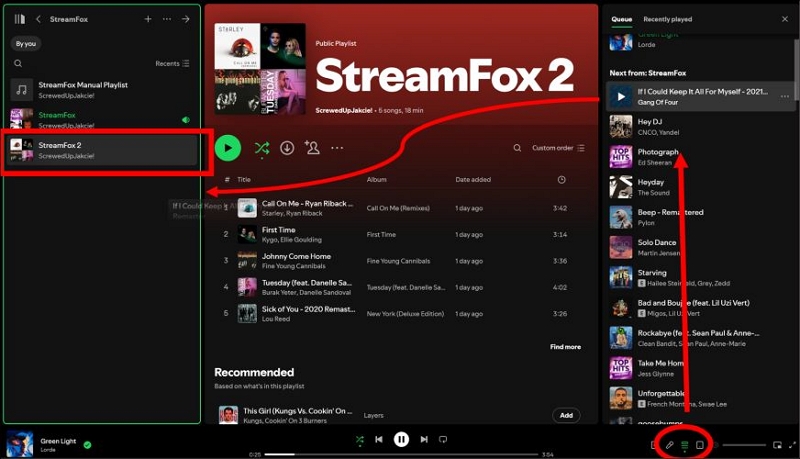Viewport: 800px width, 459px height.
Task: Close the queue panel
Action: pyautogui.click(x=785, y=19)
